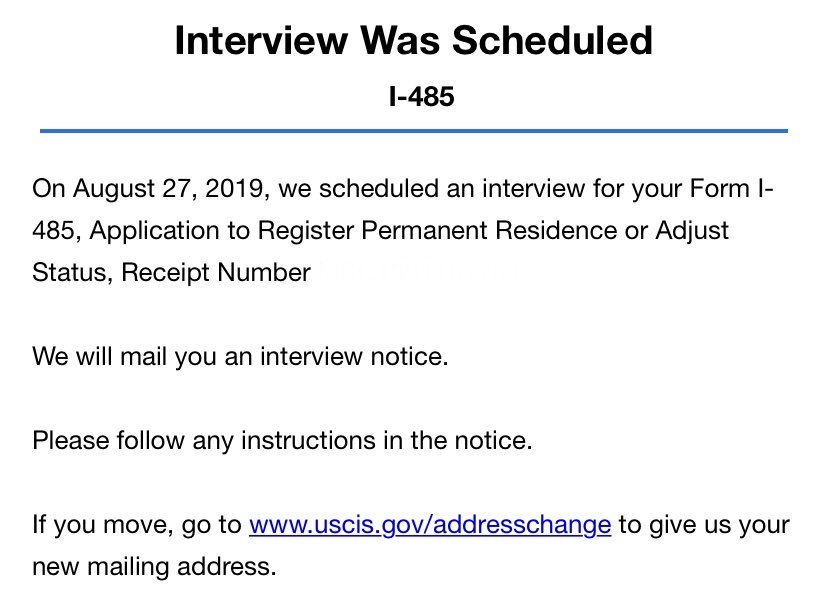Screen dimensions: 828x609
Task: Click "We will mail you an interview notice"
Action: click(x=240, y=357)
